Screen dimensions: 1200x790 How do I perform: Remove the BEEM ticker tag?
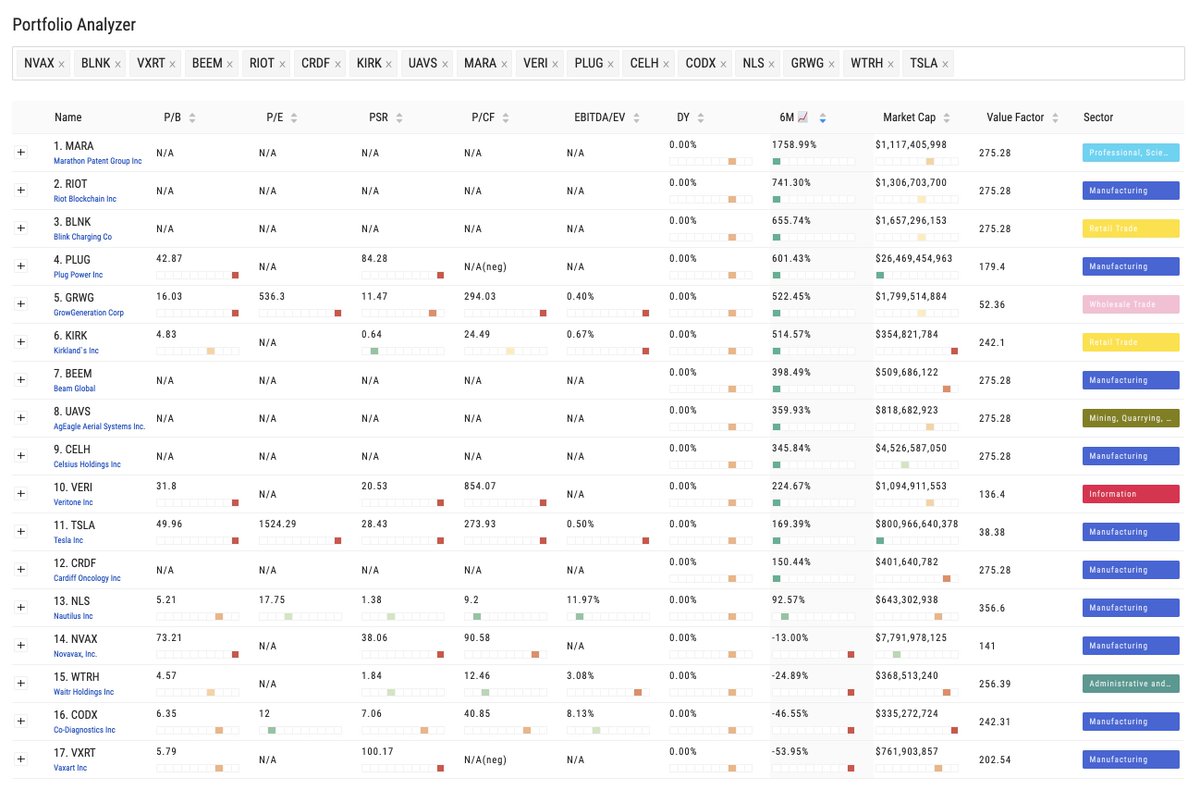click(x=230, y=64)
